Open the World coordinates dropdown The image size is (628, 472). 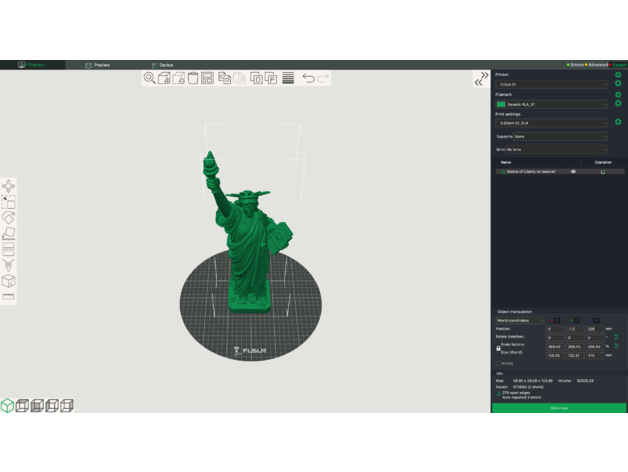point(520,320)
